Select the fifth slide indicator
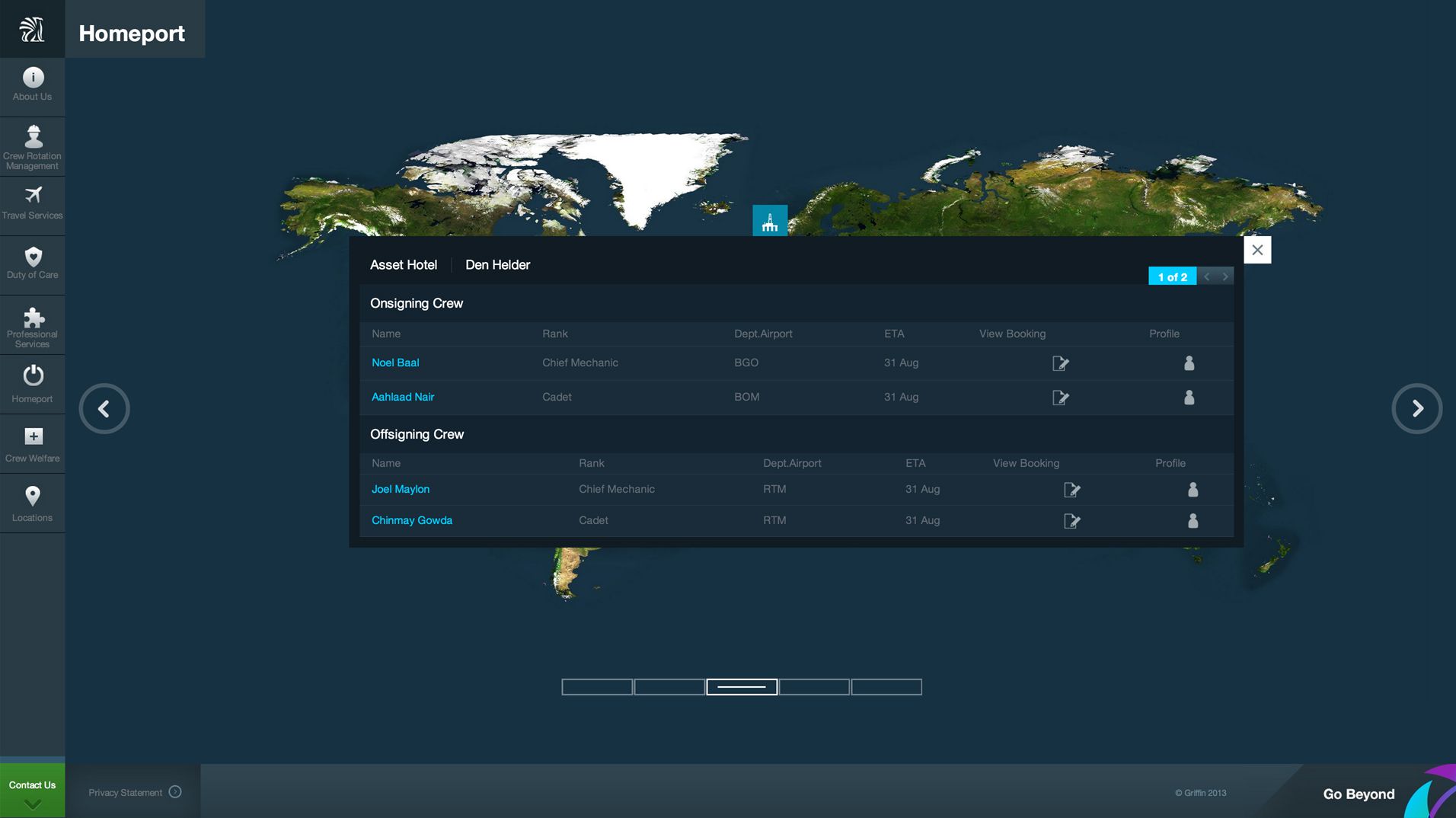 coord(886,687)
